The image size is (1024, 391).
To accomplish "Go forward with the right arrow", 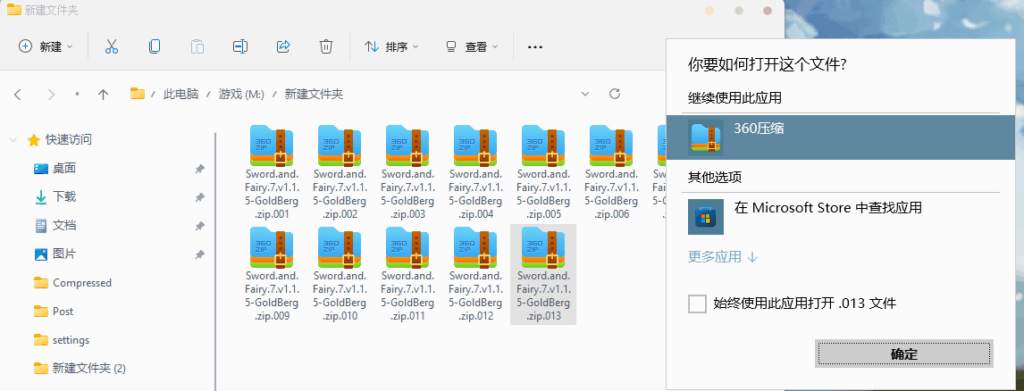I will pyautogui.click(x=51, y=94).
